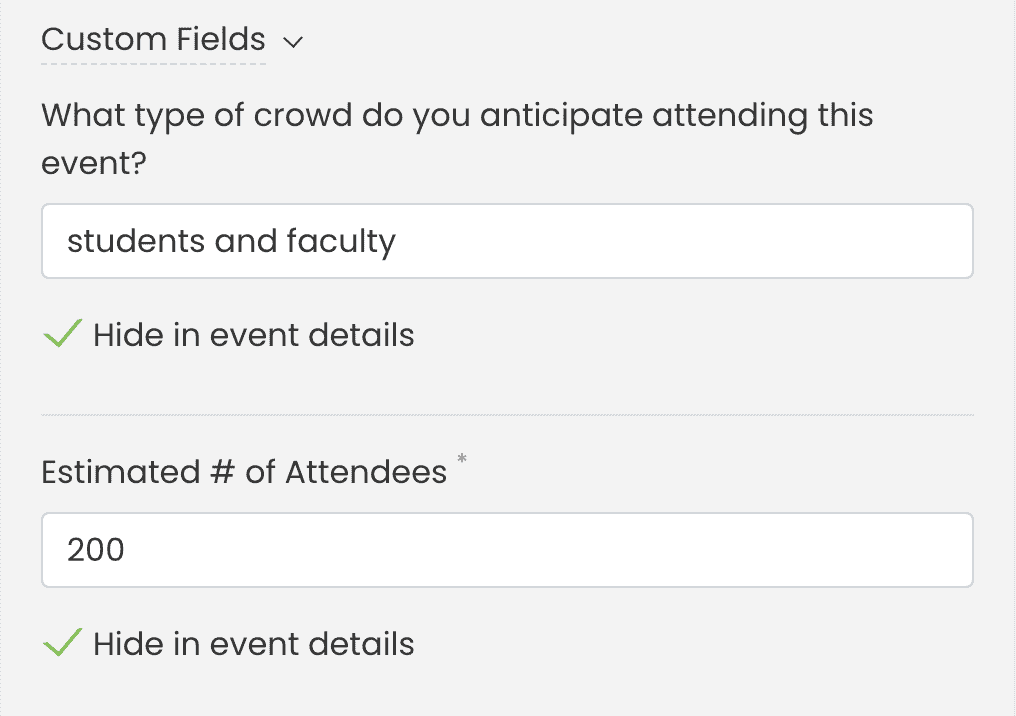Click the required asterisk beside Attendees label
The height and width of the screenshot is (716, 1016).
(461, 459)
